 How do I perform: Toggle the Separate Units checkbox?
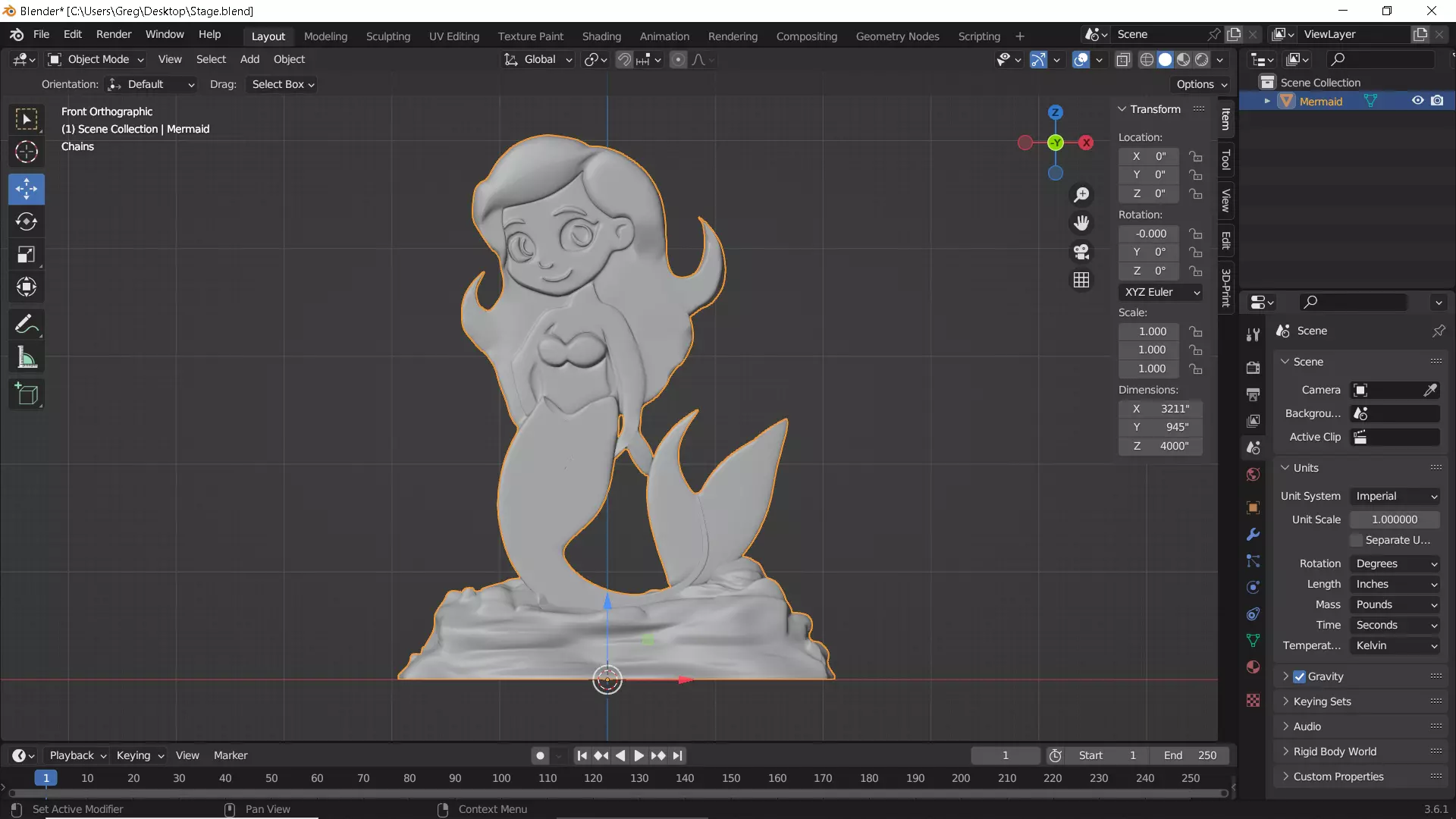click(1357, 540)
